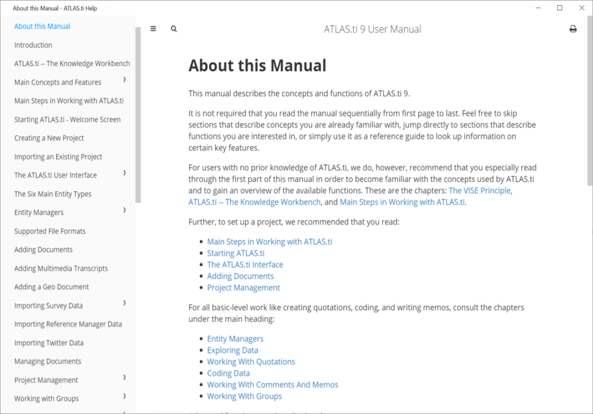
Task: Open Starting ATLAS.ti bullet link
Action: 236,253
